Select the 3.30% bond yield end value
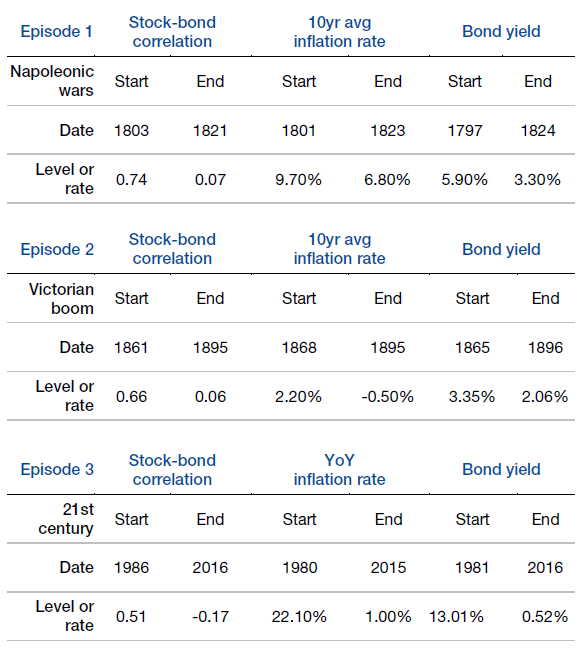Image resolution: width=585 pixels, height=655 pixels. coord(537,180)
